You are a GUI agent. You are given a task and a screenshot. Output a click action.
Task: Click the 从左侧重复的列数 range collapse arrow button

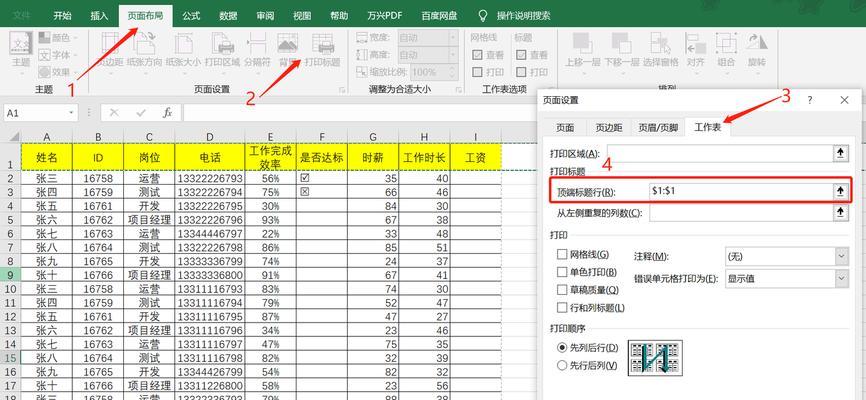click(840, 212)
